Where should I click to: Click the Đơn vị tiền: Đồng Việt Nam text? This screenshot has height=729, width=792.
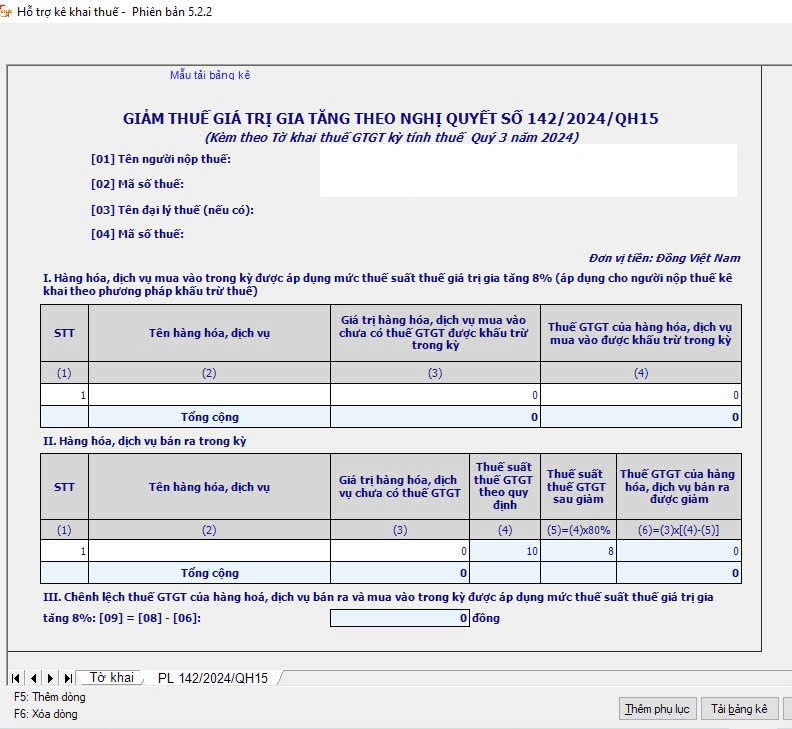click(x=664, y=258)
